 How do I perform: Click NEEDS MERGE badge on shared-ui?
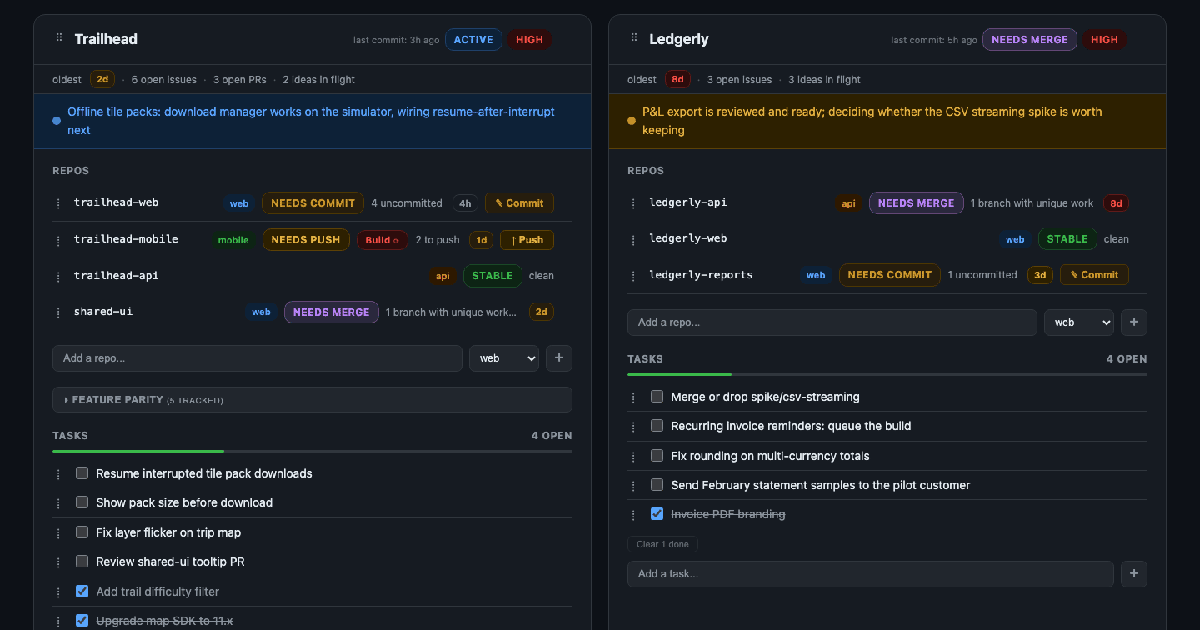331,312
